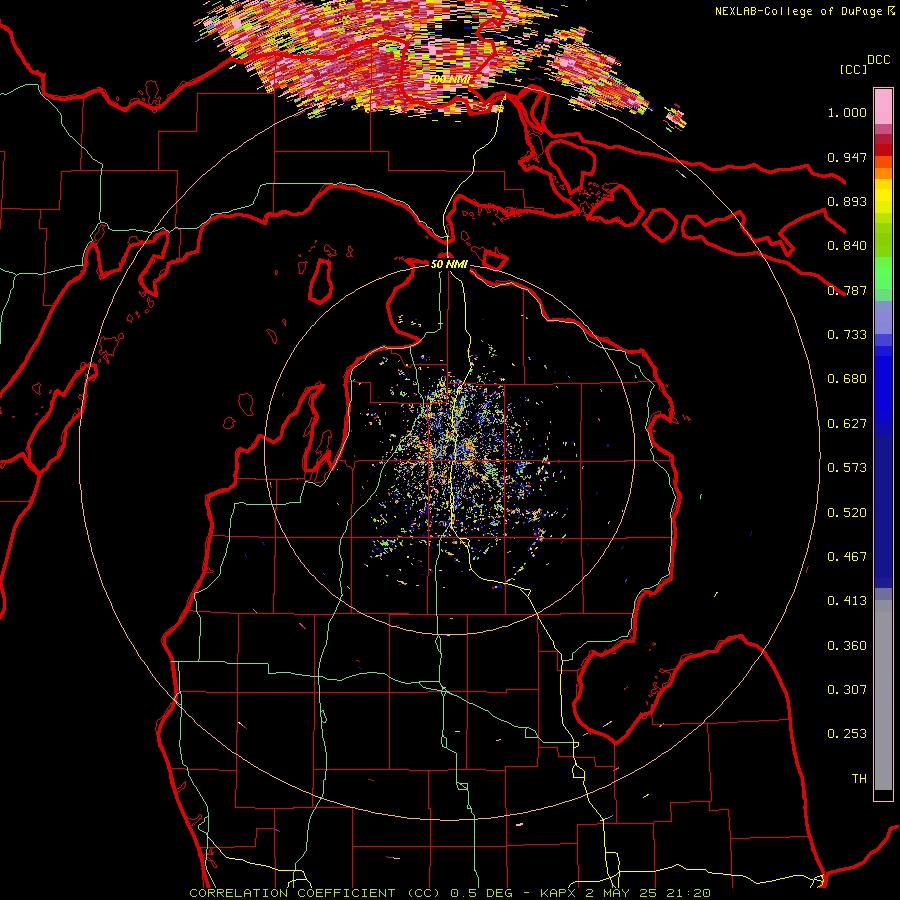Click the 0.5 DEG elevation text
900x900 pixels.
tap(482, 893)
